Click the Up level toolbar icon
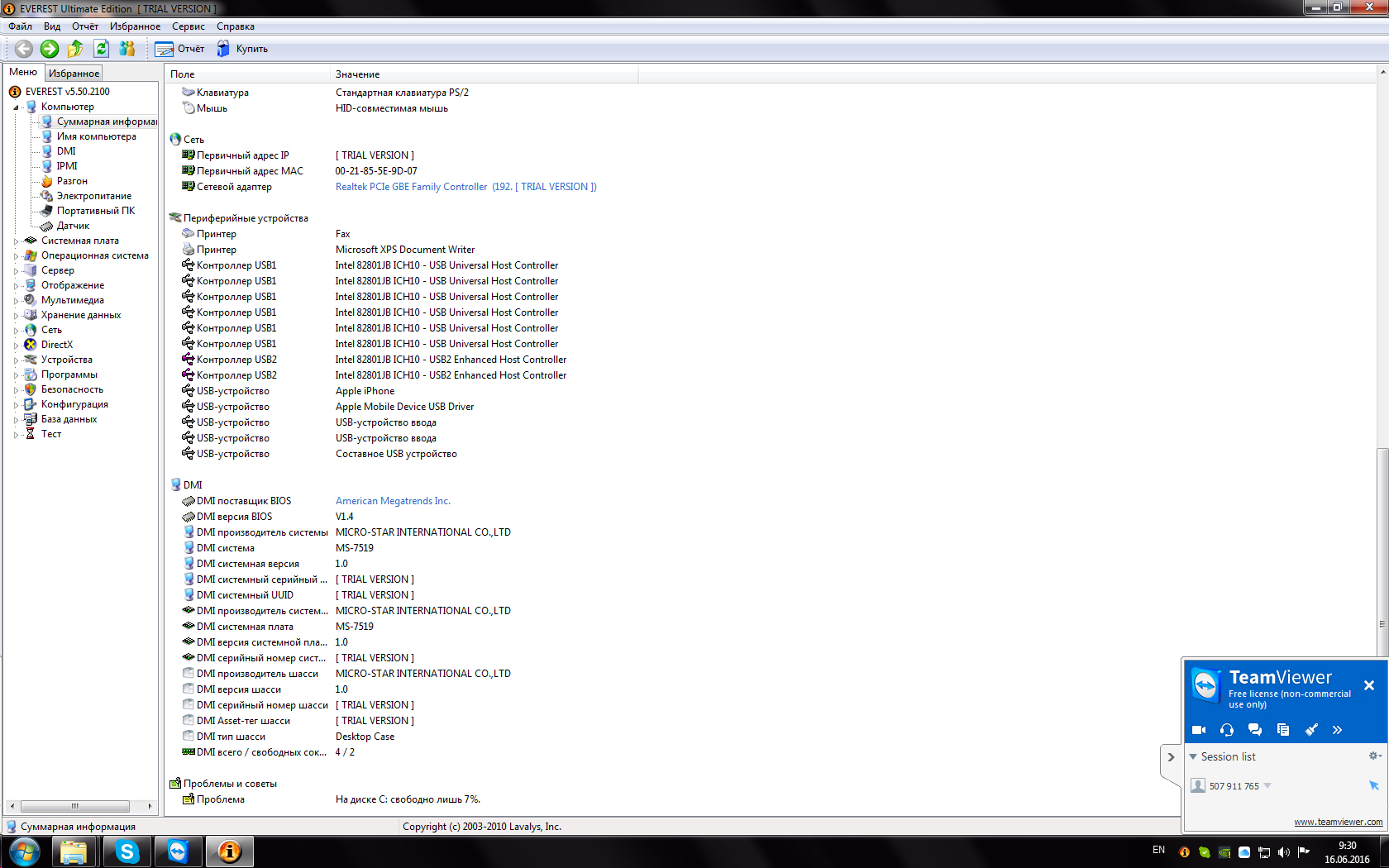1389x868 pixels. pyautogui.click(x=75, y=49)
